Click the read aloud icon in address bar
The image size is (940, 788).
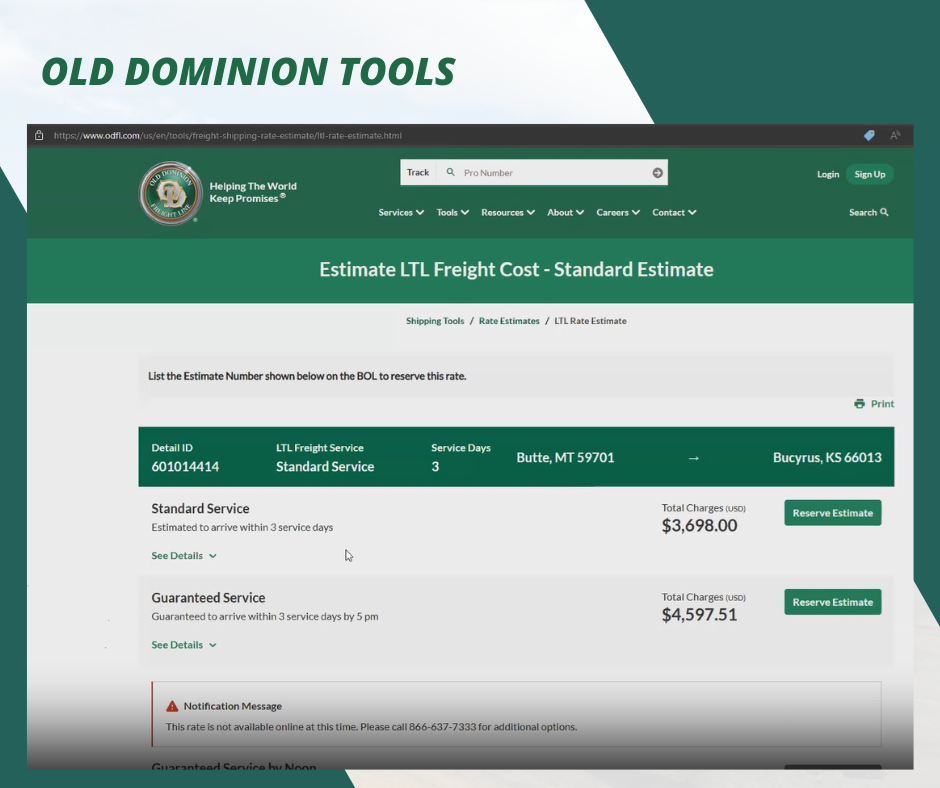pyautogui.click(x=895, y=136)
